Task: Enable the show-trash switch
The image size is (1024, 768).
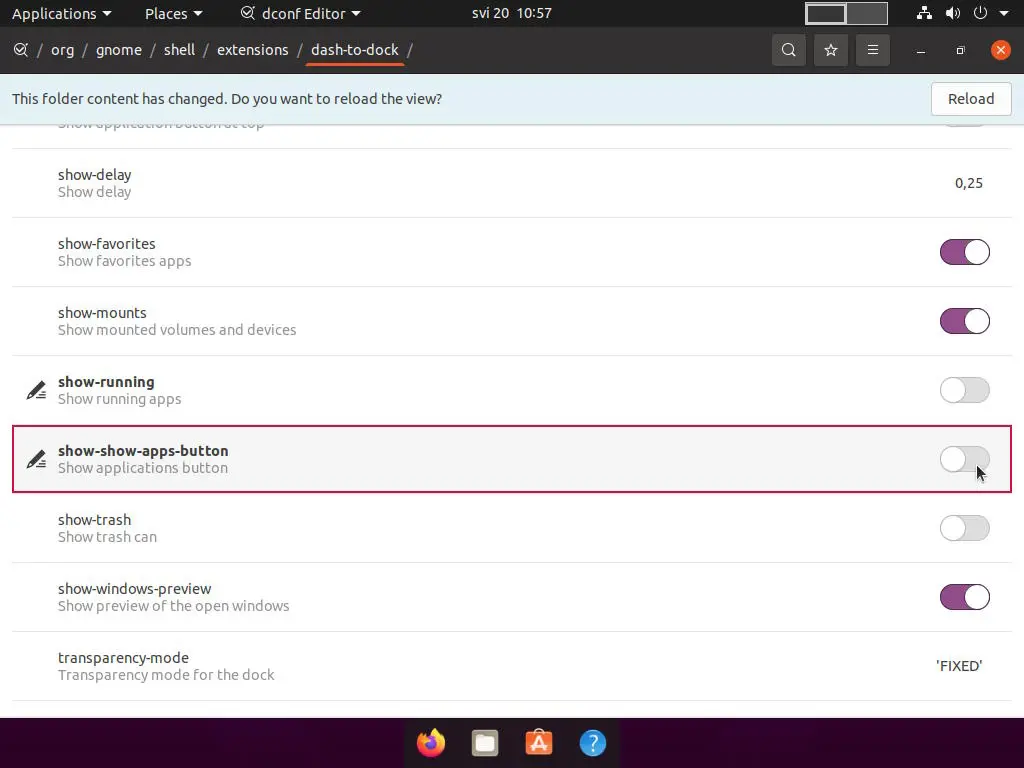Action: click(965, 528)
